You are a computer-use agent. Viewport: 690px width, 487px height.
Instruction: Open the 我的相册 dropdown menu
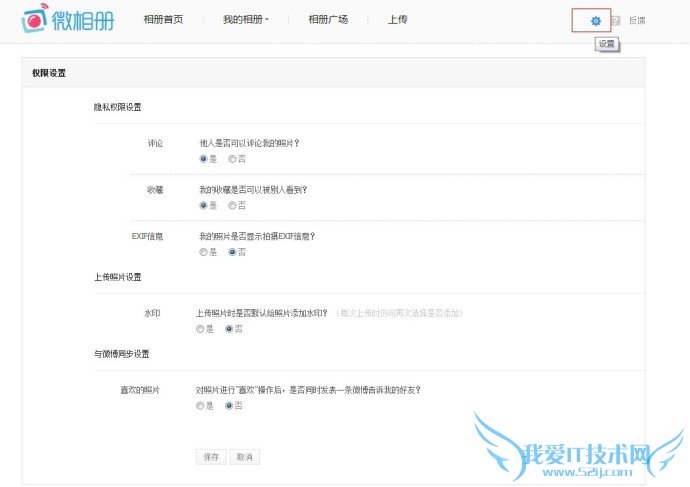pyautogui.click(x=246, y=19)
